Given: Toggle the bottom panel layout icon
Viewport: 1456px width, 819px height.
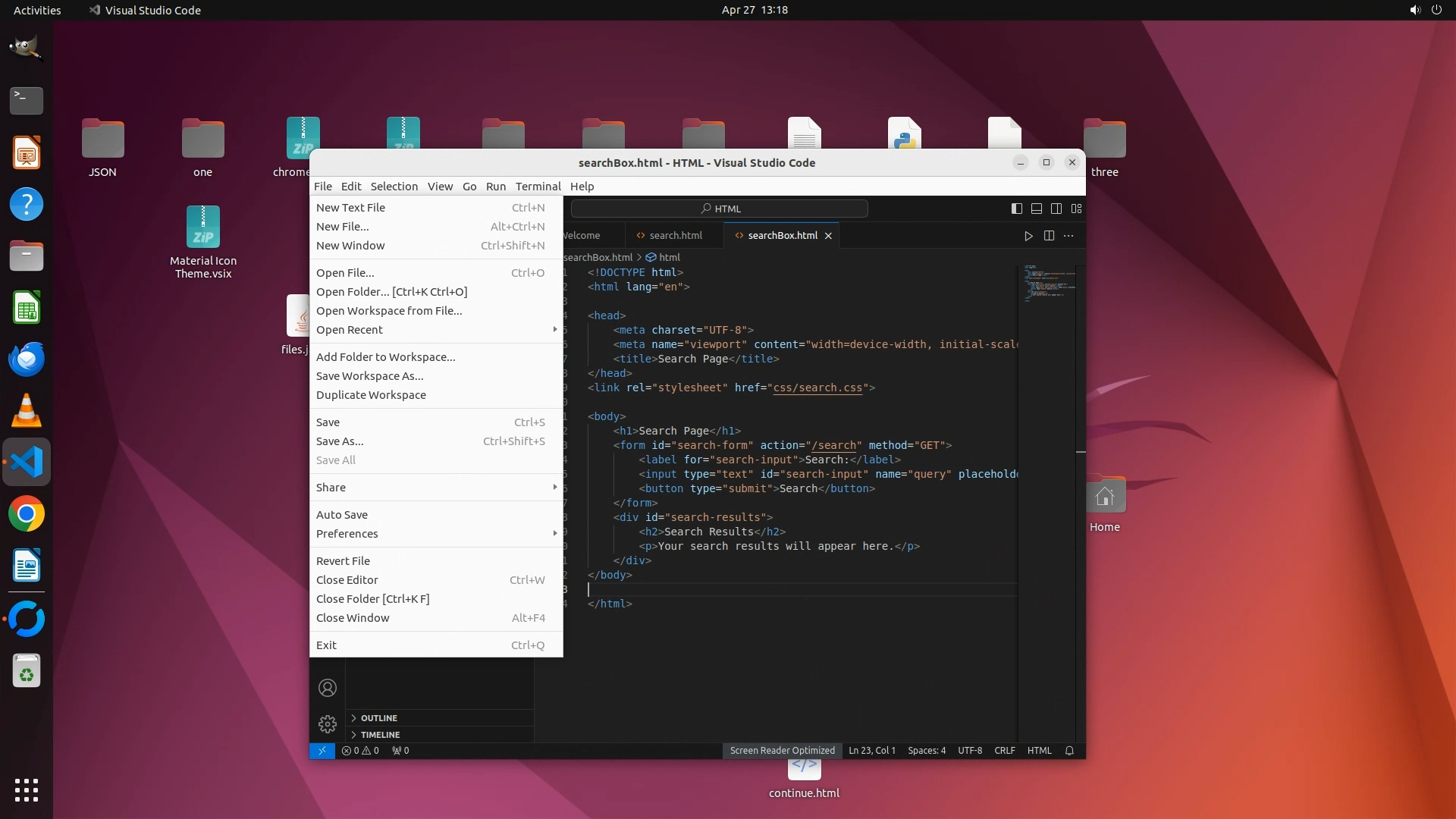Looking at the screenshot, I should [x=1037, y=209].
